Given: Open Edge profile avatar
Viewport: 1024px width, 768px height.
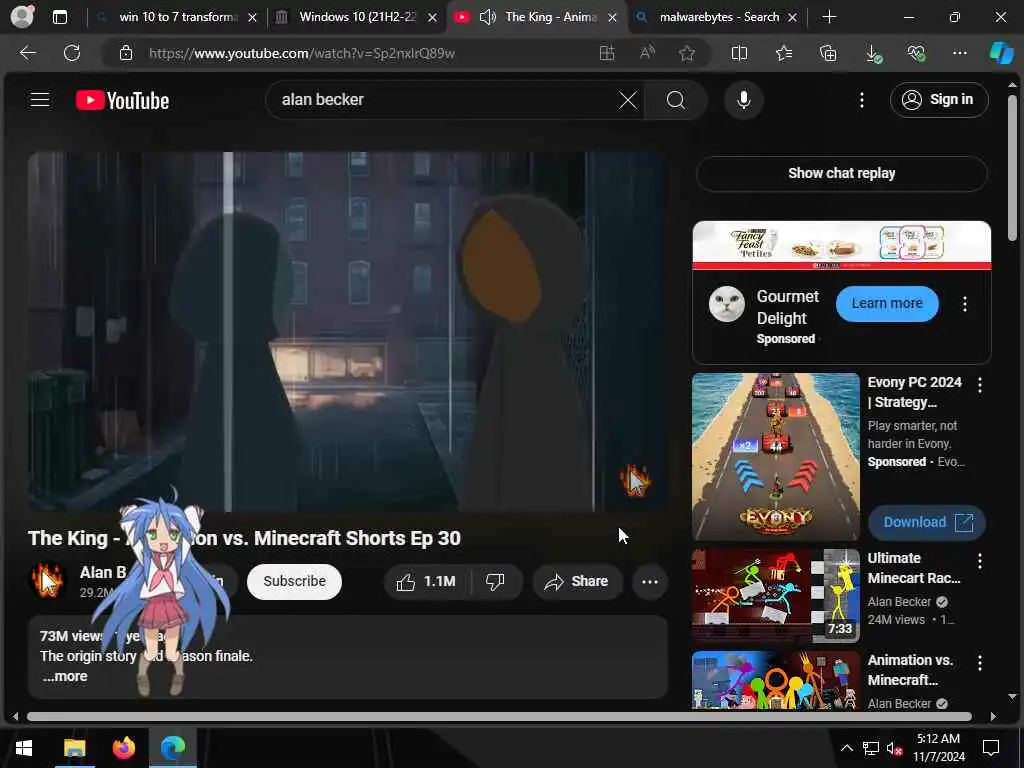Looking at the screenshot, I should 22,16.
